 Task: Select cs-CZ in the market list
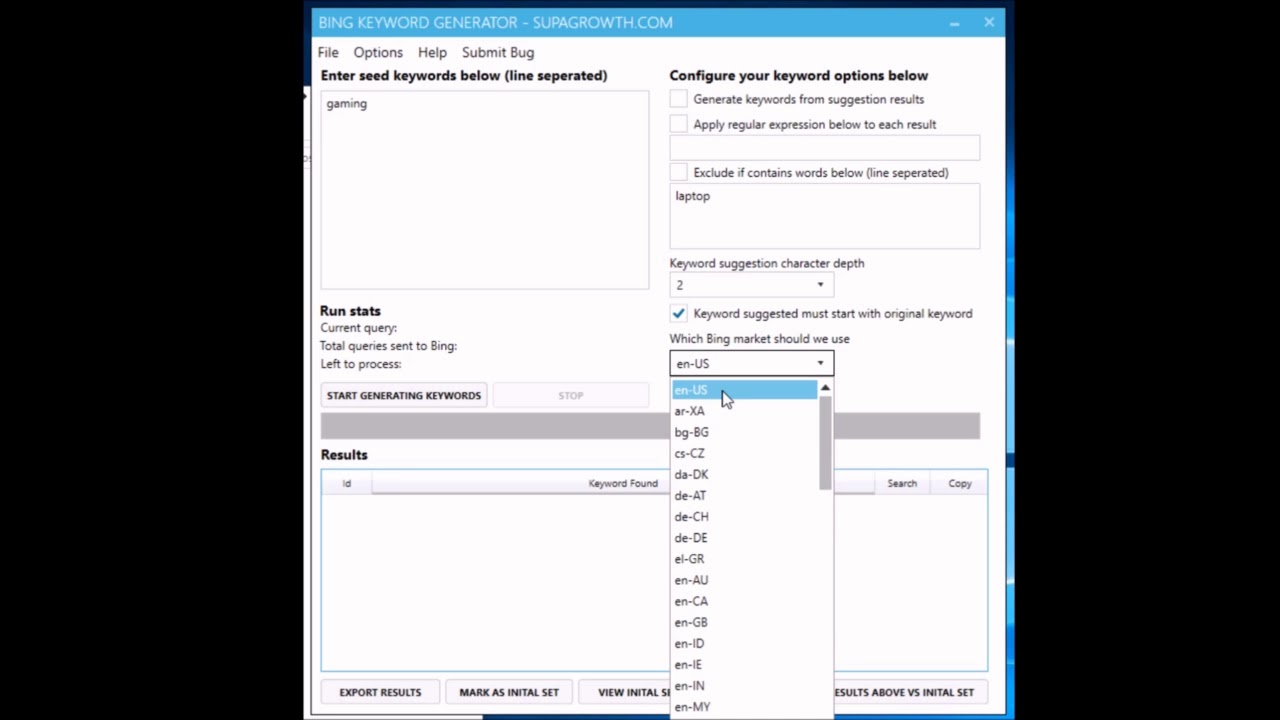tap(745, 453)
